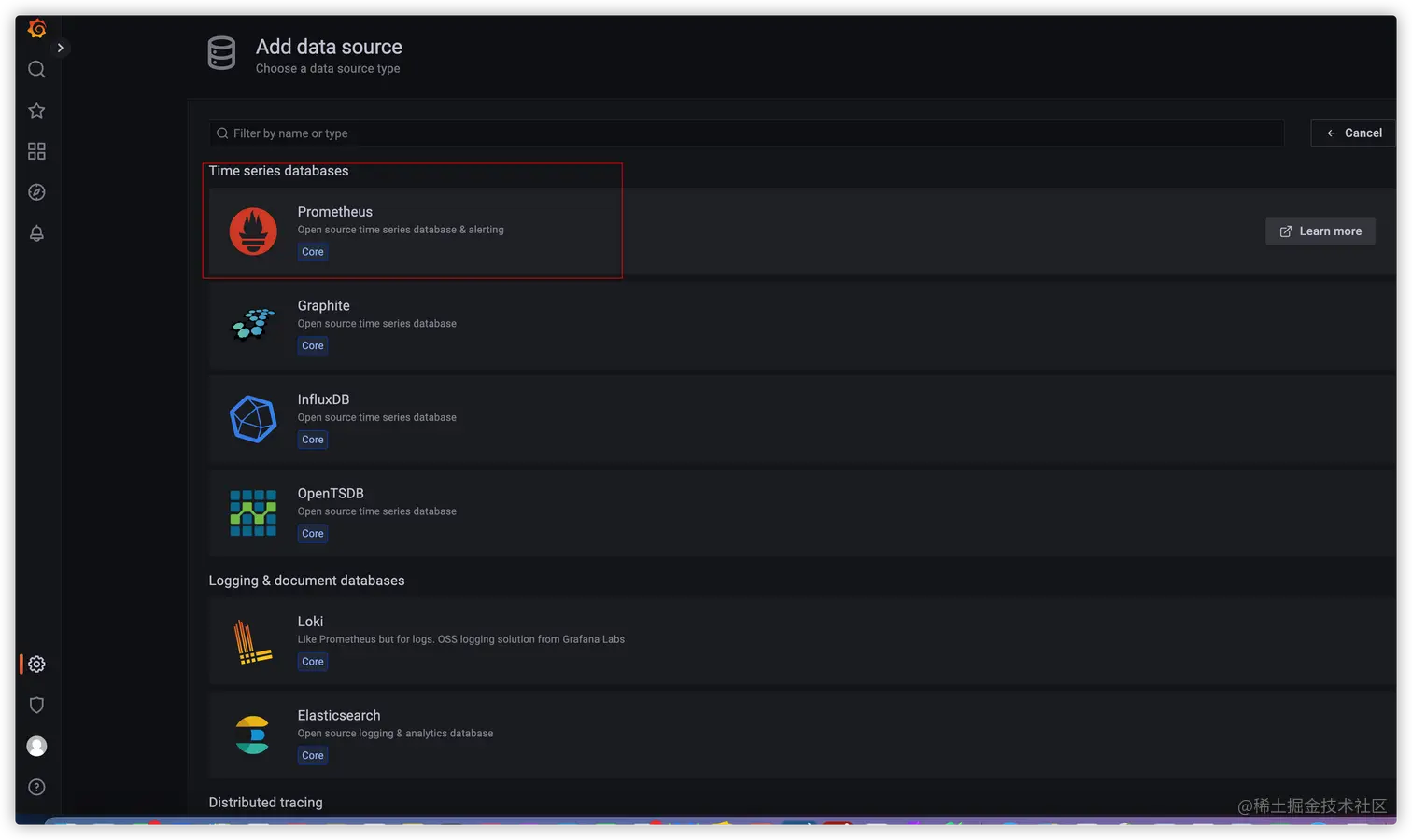This screenshot has height=840, width=1412.
Task: Click the Logging & document databases heading
Action: pos(306,581)
